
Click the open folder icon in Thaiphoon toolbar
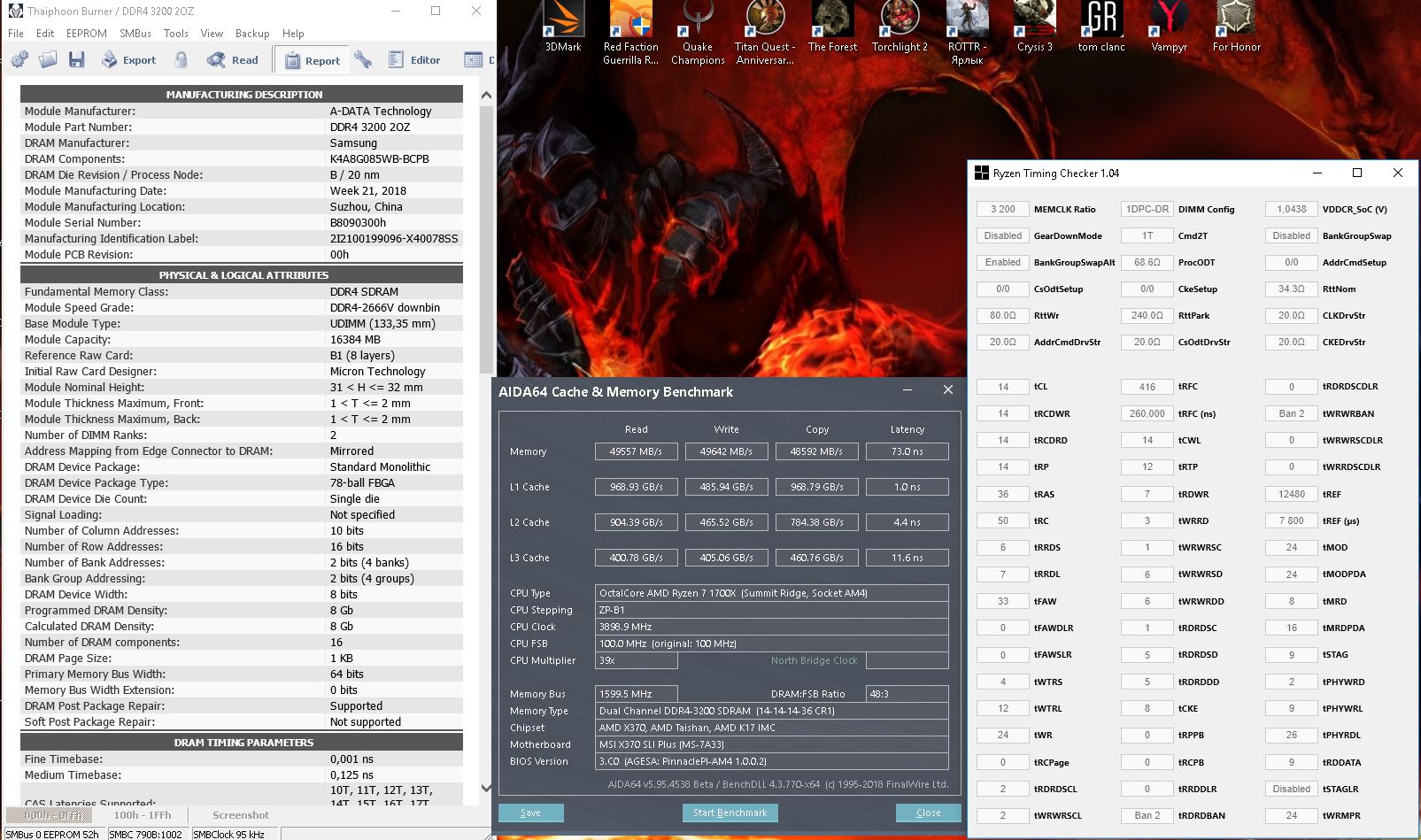coord(48,59)
